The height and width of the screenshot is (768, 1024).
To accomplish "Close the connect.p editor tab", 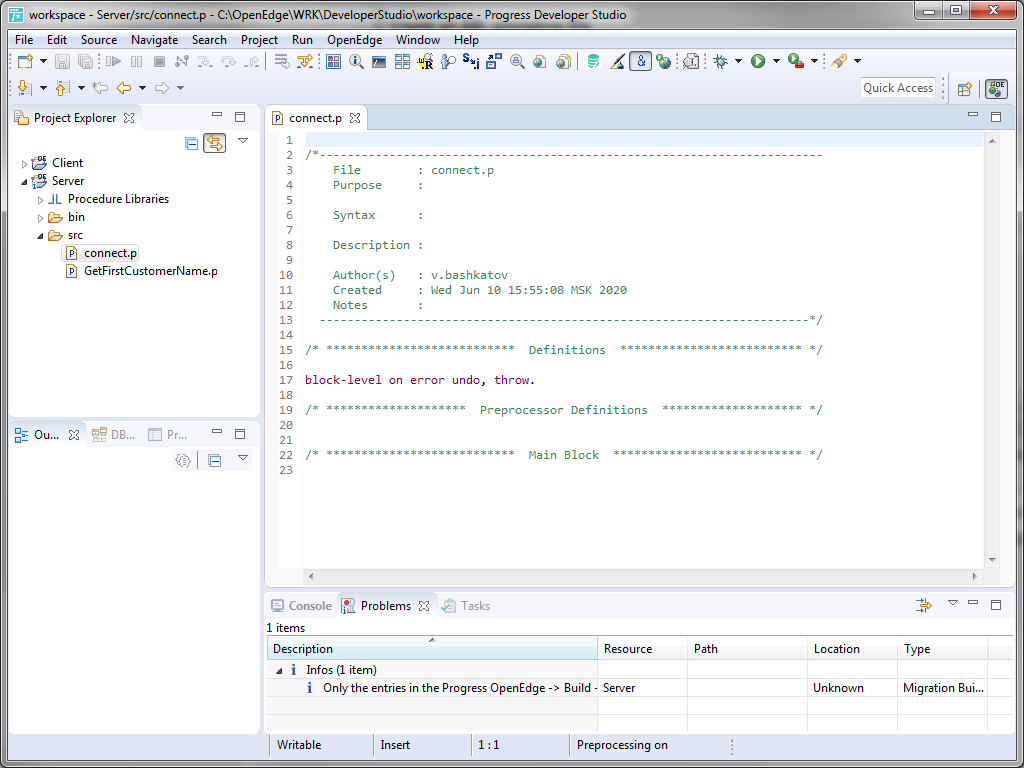I will click(x=355, y=118).
